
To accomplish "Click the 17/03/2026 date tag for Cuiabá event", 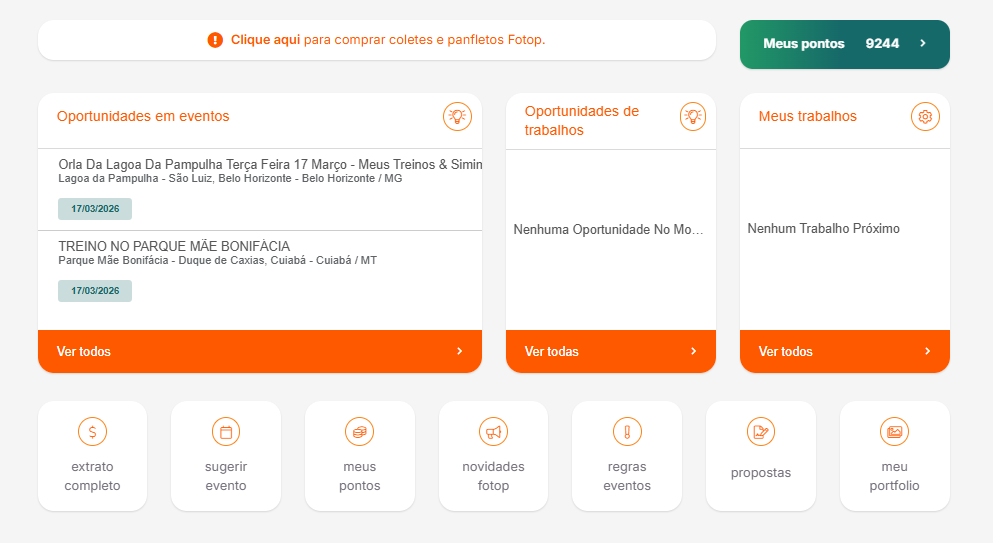I will (95, 291).
